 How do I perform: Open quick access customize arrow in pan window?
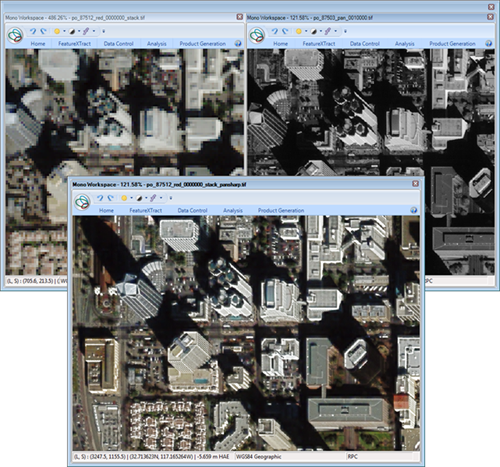click(345, 31)
